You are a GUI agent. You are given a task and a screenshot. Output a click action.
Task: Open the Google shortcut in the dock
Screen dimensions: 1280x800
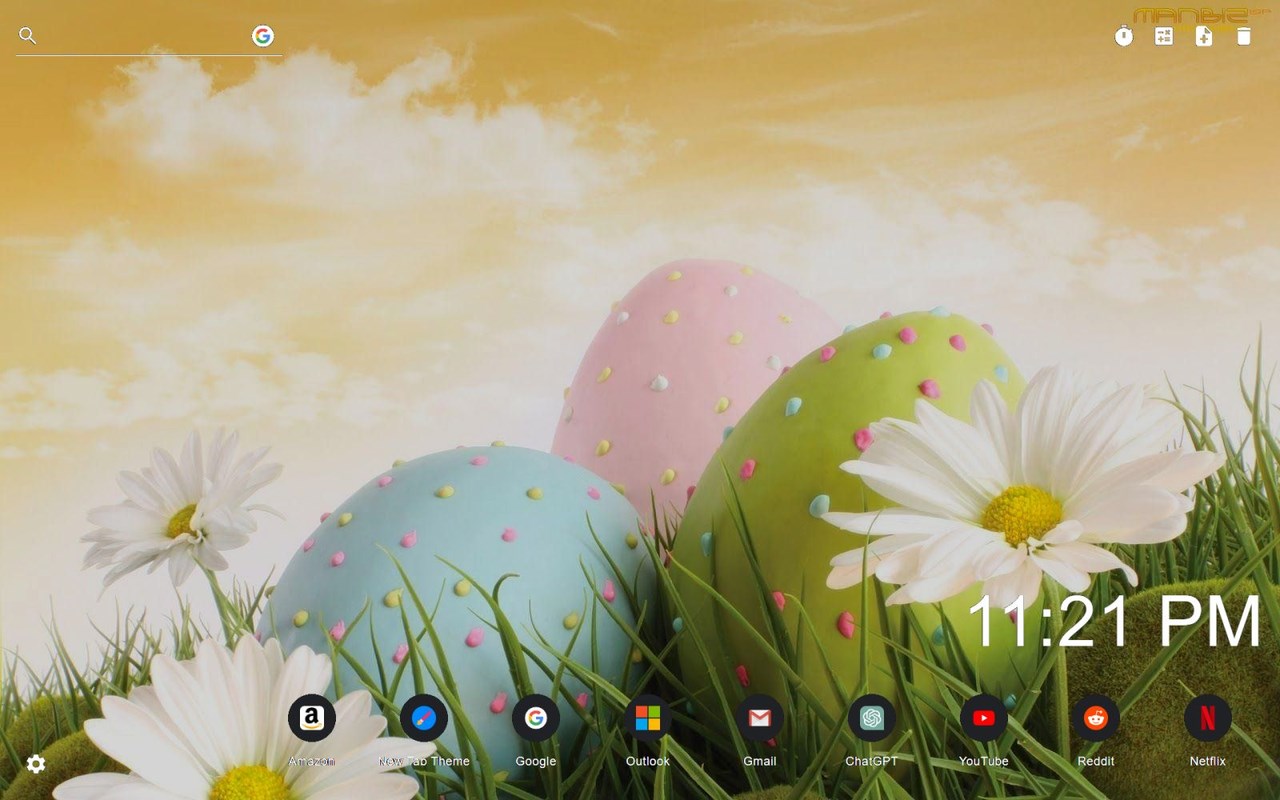pyautogui.click(x=536, y=718)
